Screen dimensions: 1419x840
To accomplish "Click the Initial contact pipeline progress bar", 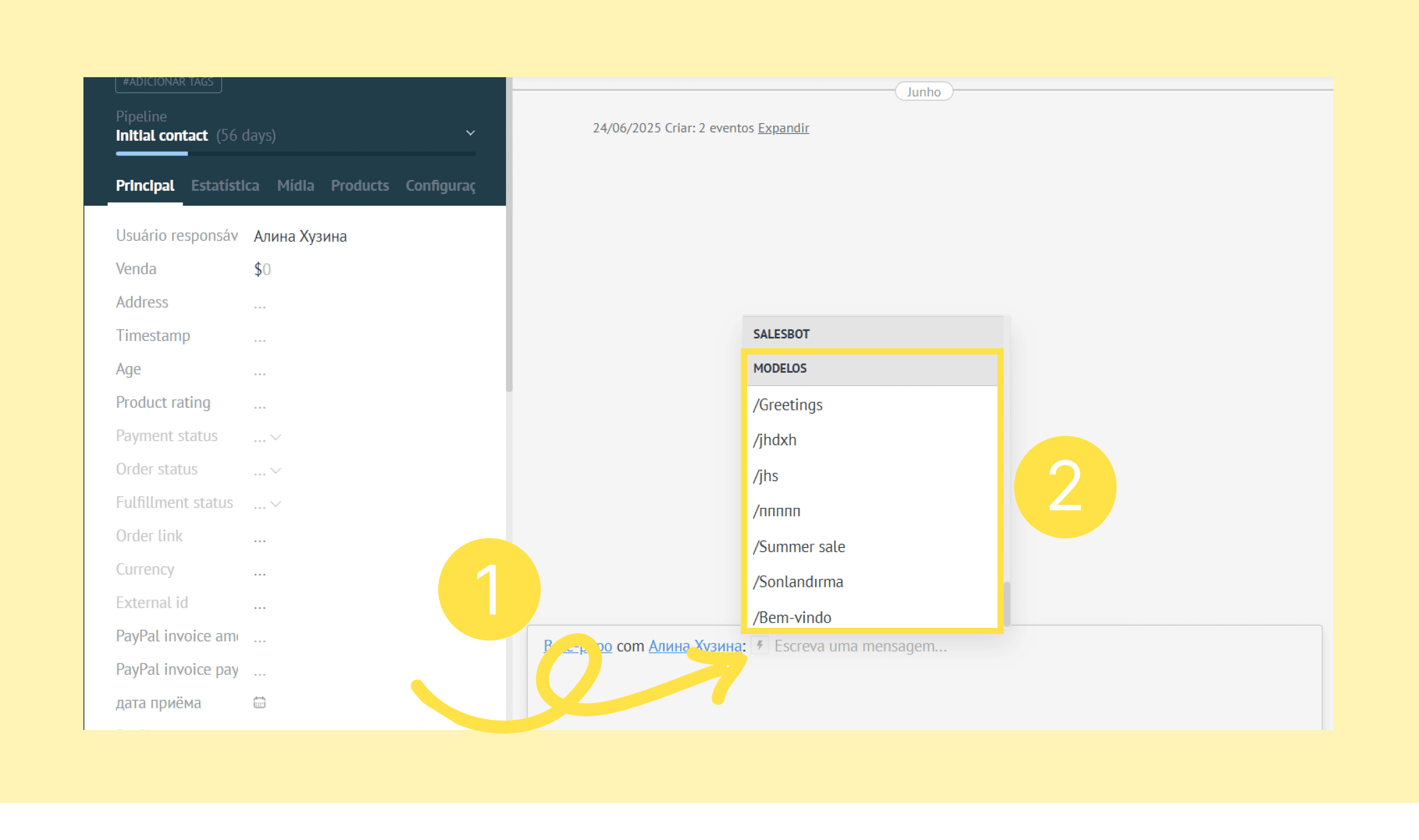I will [x=295, y=153].
